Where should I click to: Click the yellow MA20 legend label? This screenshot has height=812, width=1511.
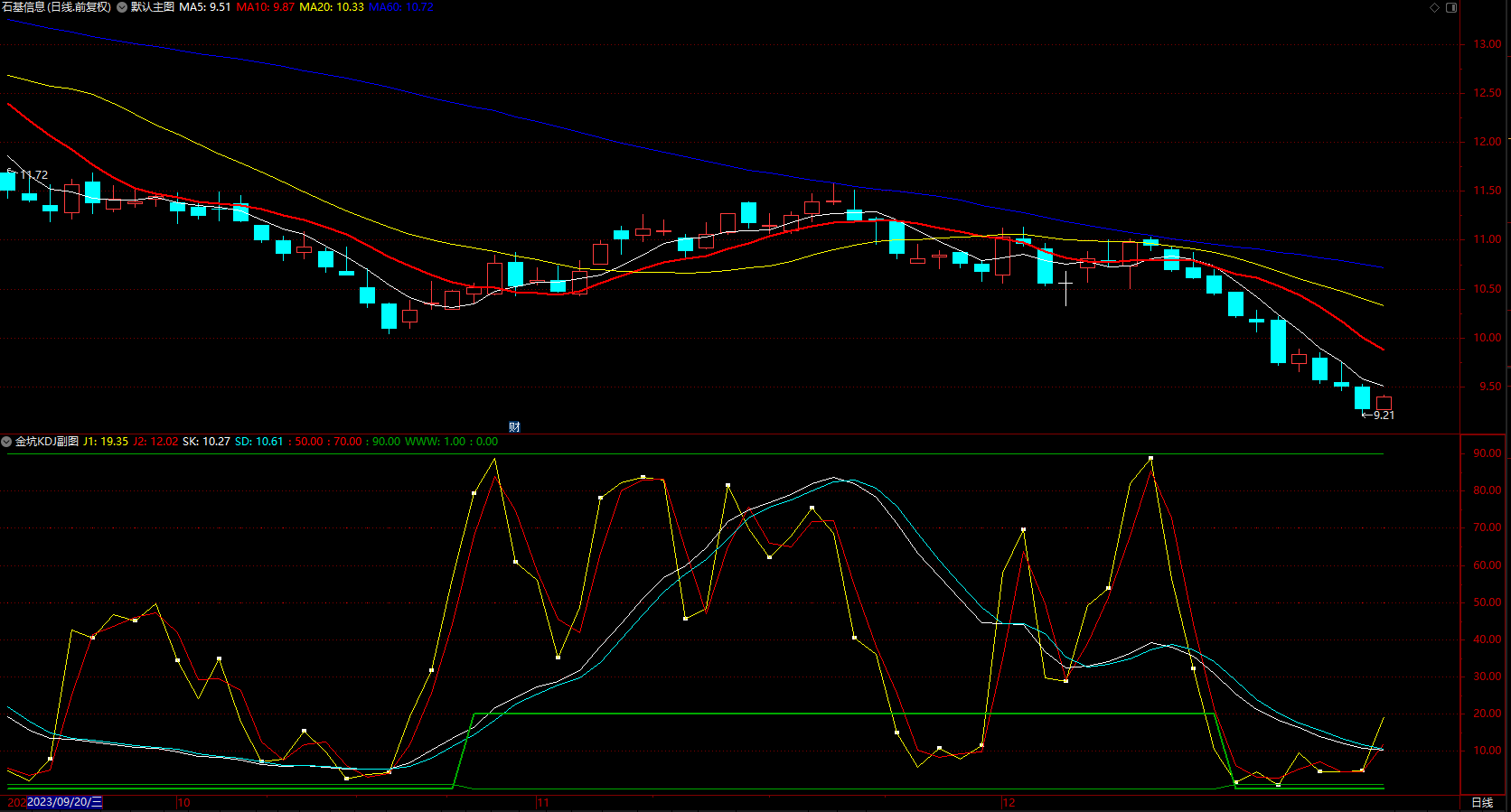tap(332, 7)
